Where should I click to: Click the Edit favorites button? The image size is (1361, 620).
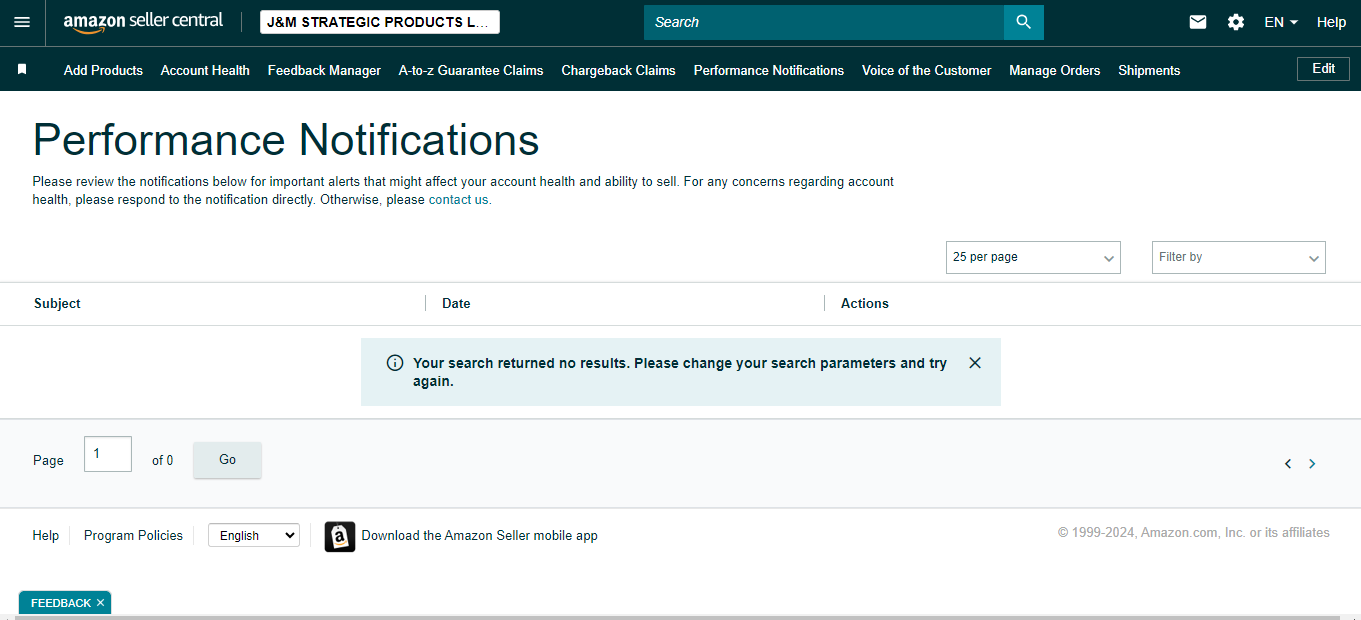(1323, 69)
